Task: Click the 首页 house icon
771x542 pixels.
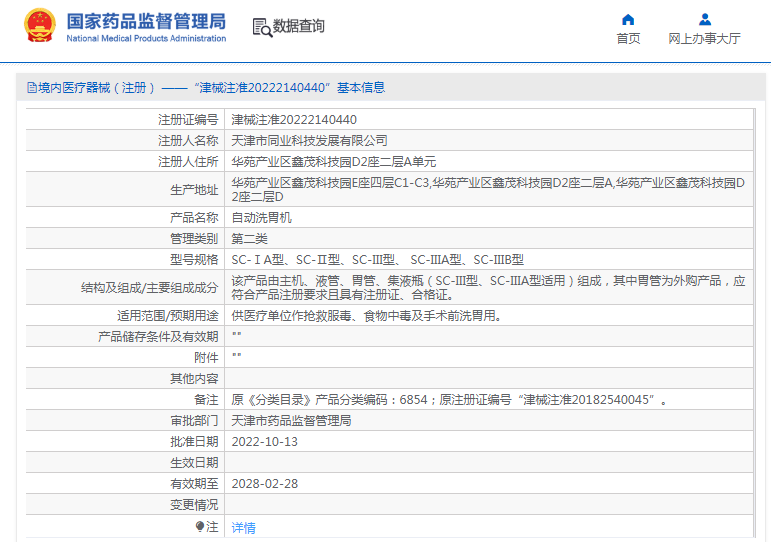Action: tap(628, 19)
